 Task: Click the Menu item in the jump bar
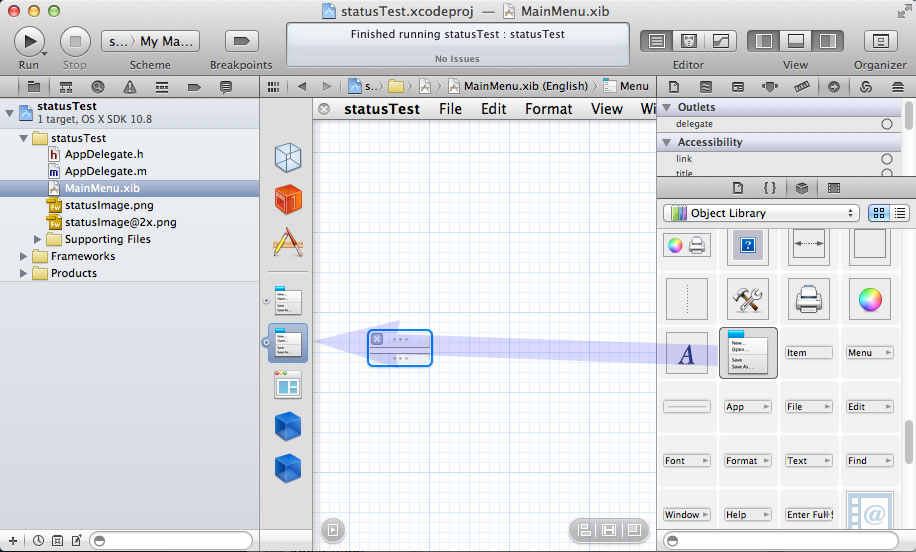point(626,86)
